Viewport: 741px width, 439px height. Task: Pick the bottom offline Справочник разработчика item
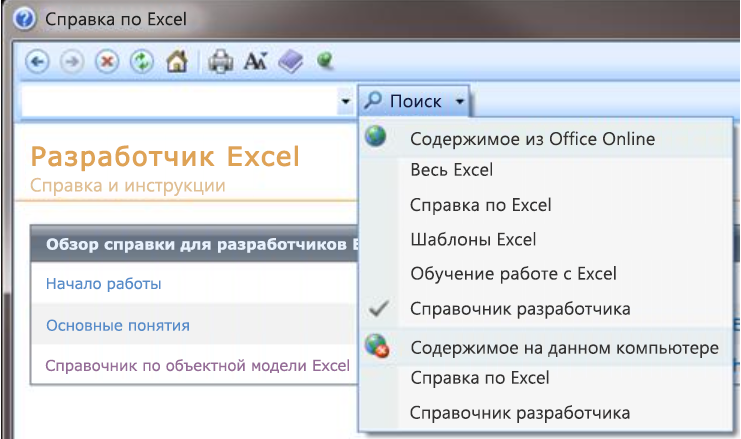pos(520,413)
